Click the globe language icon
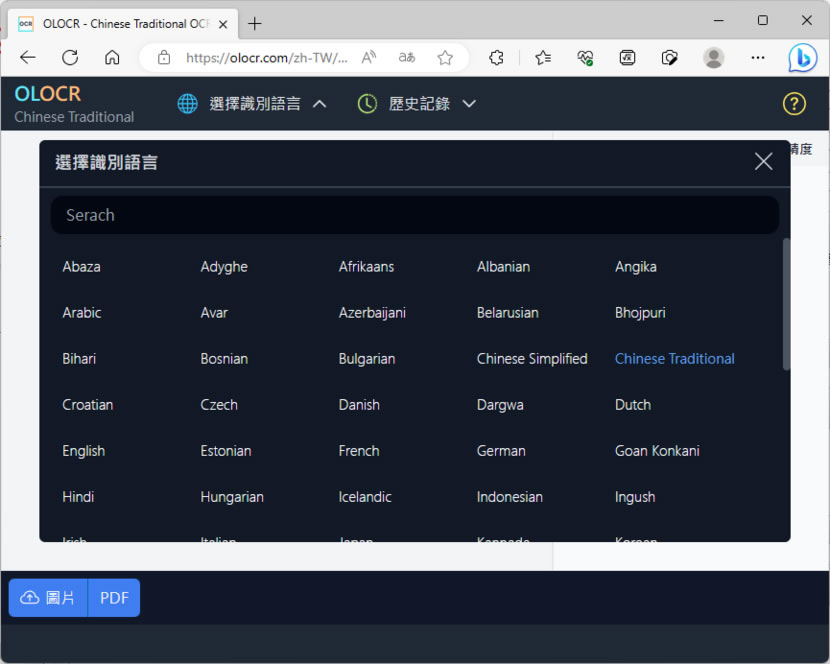Screen dimensions: 830x664 [x=187, y=104]
